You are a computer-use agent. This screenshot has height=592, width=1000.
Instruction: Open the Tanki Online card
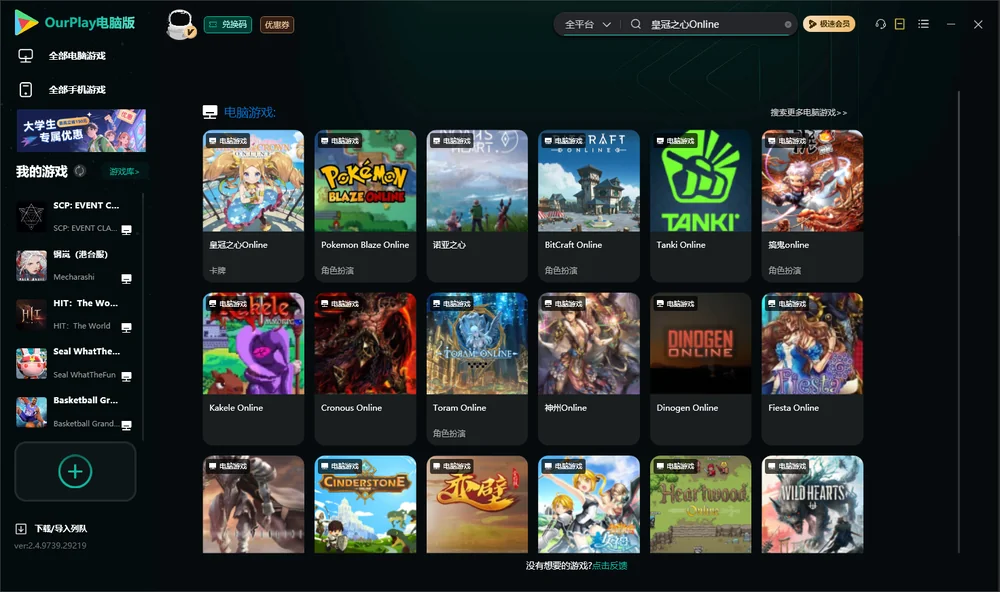pyautogui.click(x=700, y=205)
